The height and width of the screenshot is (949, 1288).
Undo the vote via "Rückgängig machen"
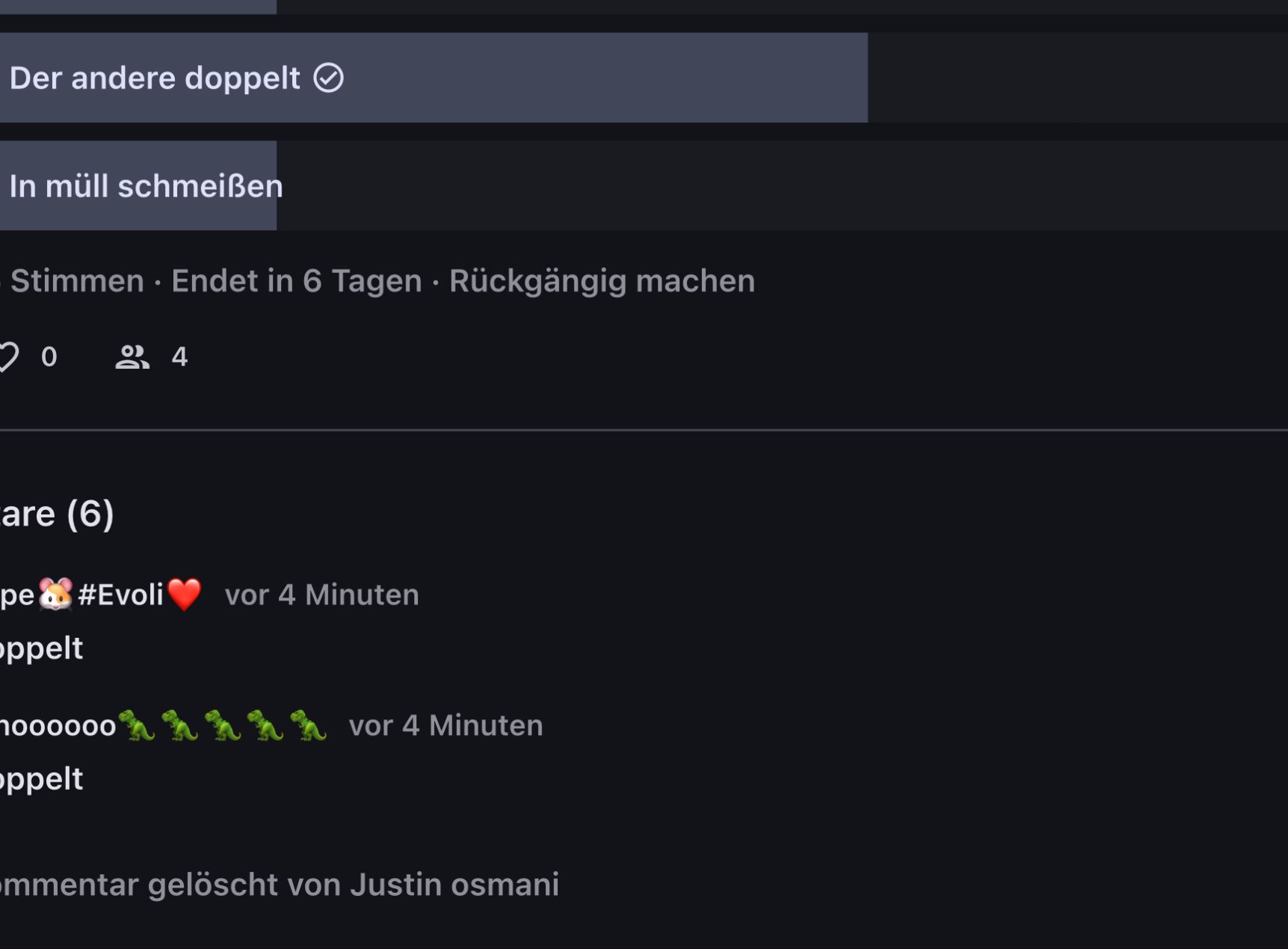click(602, 281)
